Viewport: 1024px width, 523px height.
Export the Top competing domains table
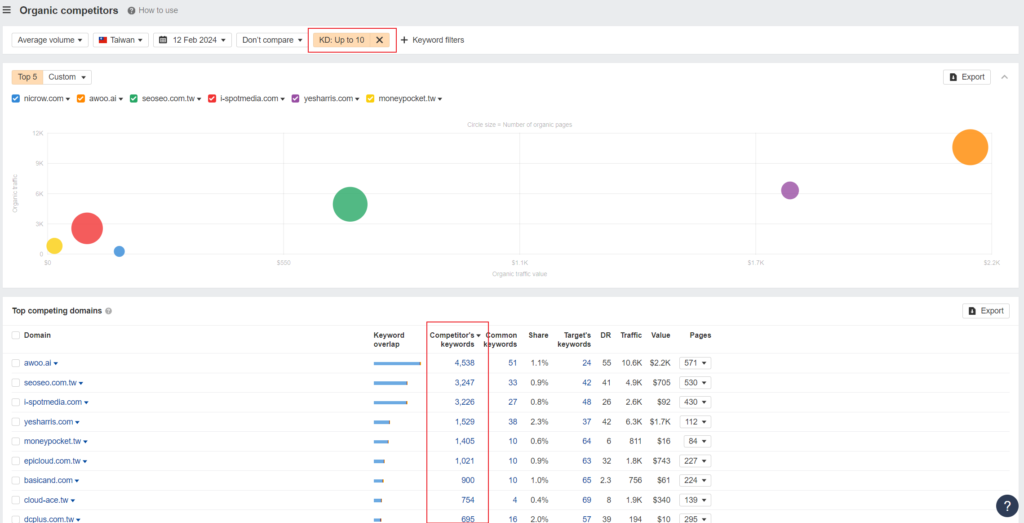(985, 311)
